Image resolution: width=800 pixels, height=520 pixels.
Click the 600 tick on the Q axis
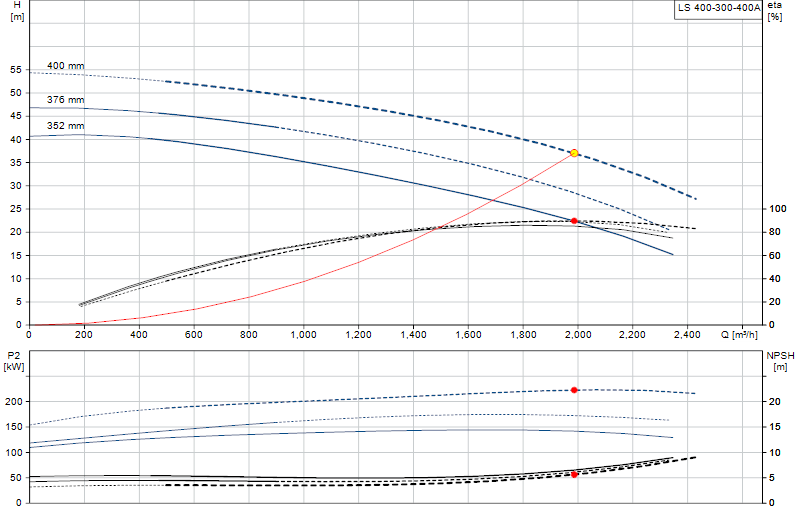click(x=194, y=335)
